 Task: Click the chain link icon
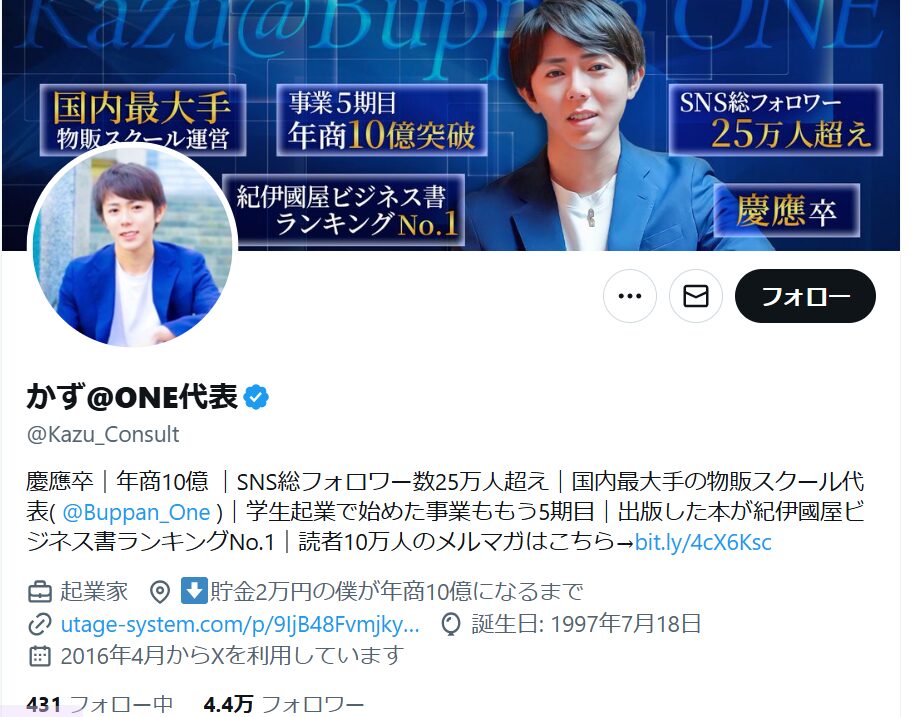point(40,624)
